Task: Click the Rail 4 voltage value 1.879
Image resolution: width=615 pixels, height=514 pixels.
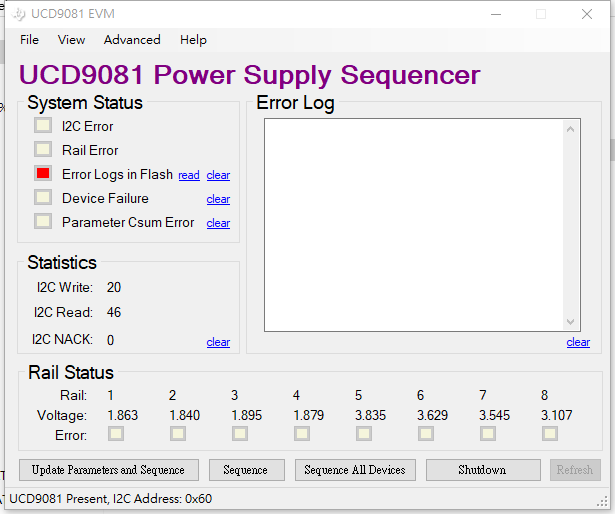Action: click(309, 415)
